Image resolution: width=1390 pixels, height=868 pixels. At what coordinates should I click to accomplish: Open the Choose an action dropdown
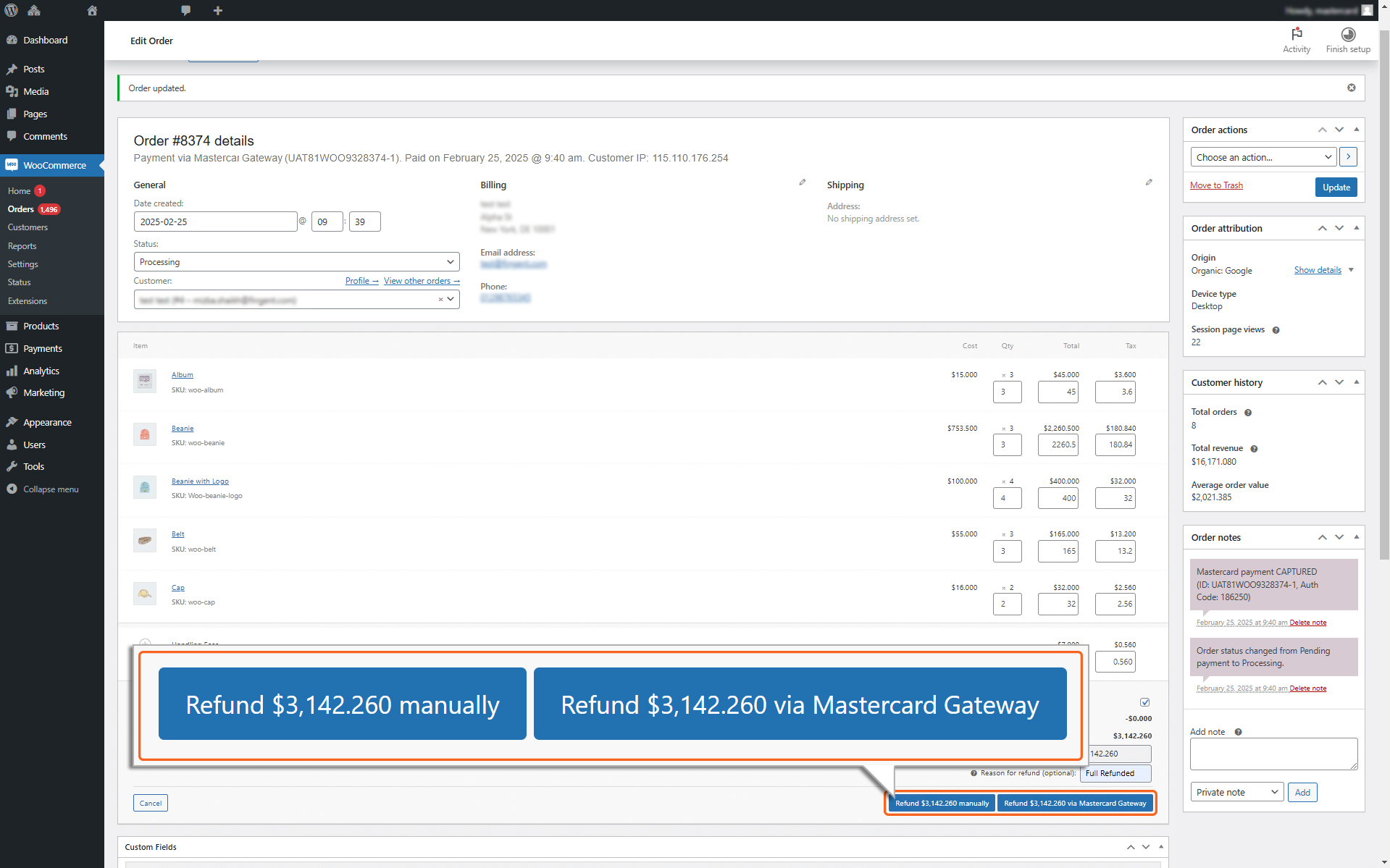click(x=1263, y=157)
